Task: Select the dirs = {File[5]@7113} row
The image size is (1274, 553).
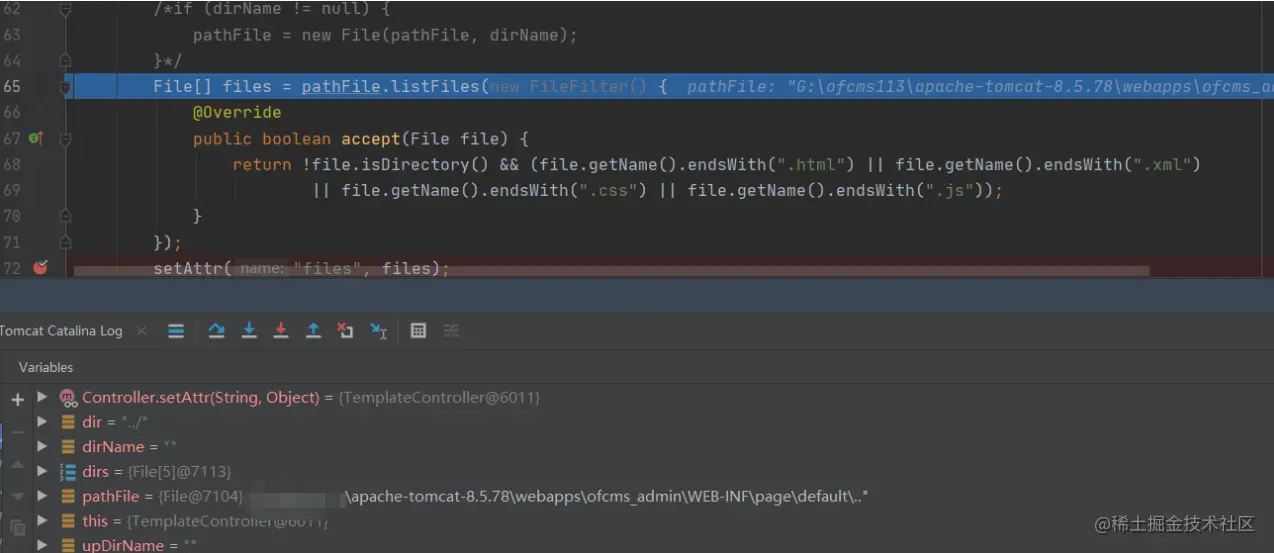Action: tap(655, 471)
